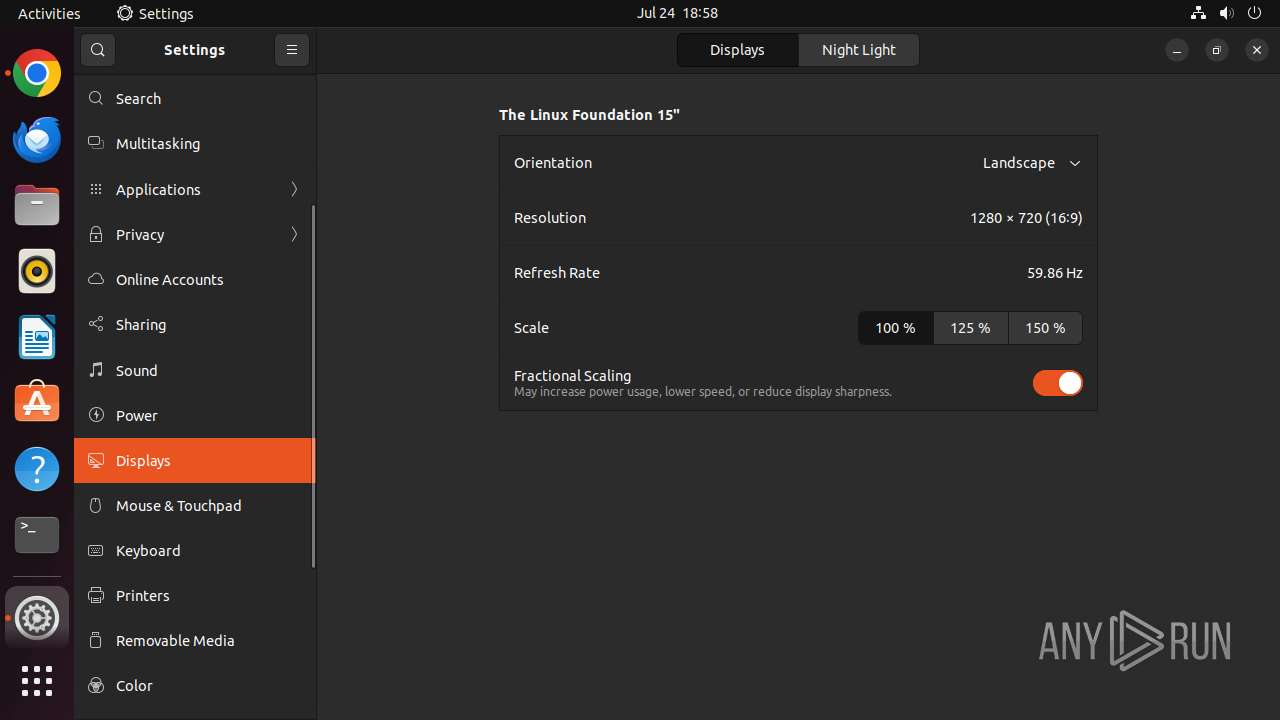This screenshot has width=1280, height=720.
Task: Select the Displays tab in header
Action: (737, 50)
